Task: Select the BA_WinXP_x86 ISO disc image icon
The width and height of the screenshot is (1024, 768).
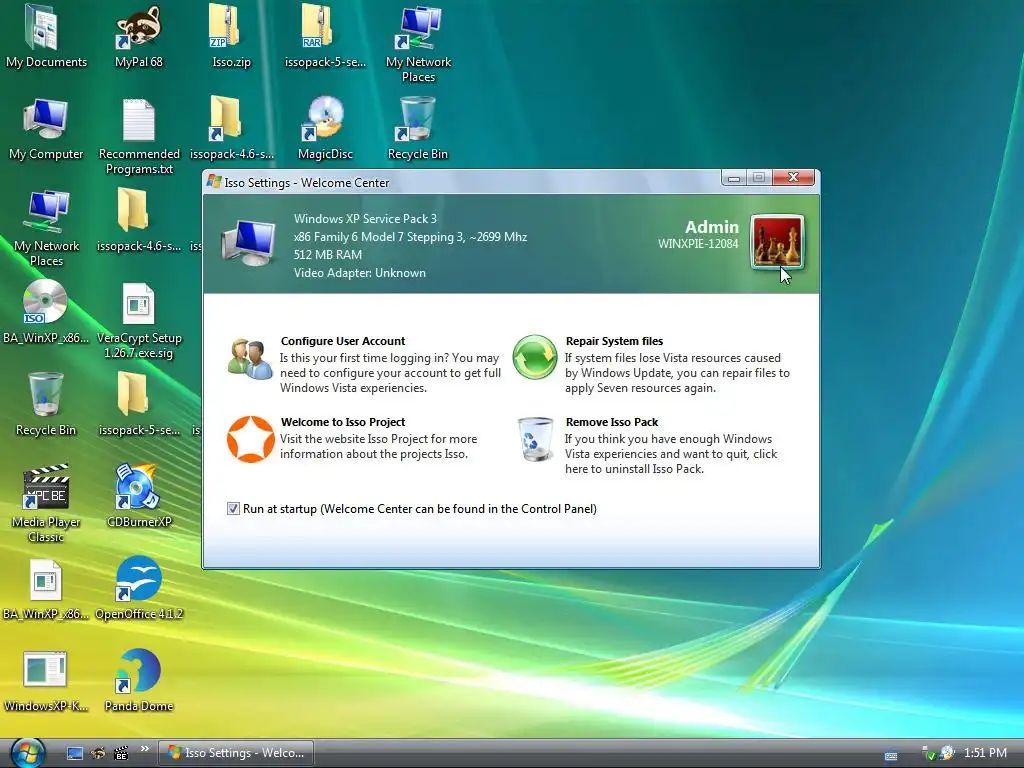Action: [46, 312]
